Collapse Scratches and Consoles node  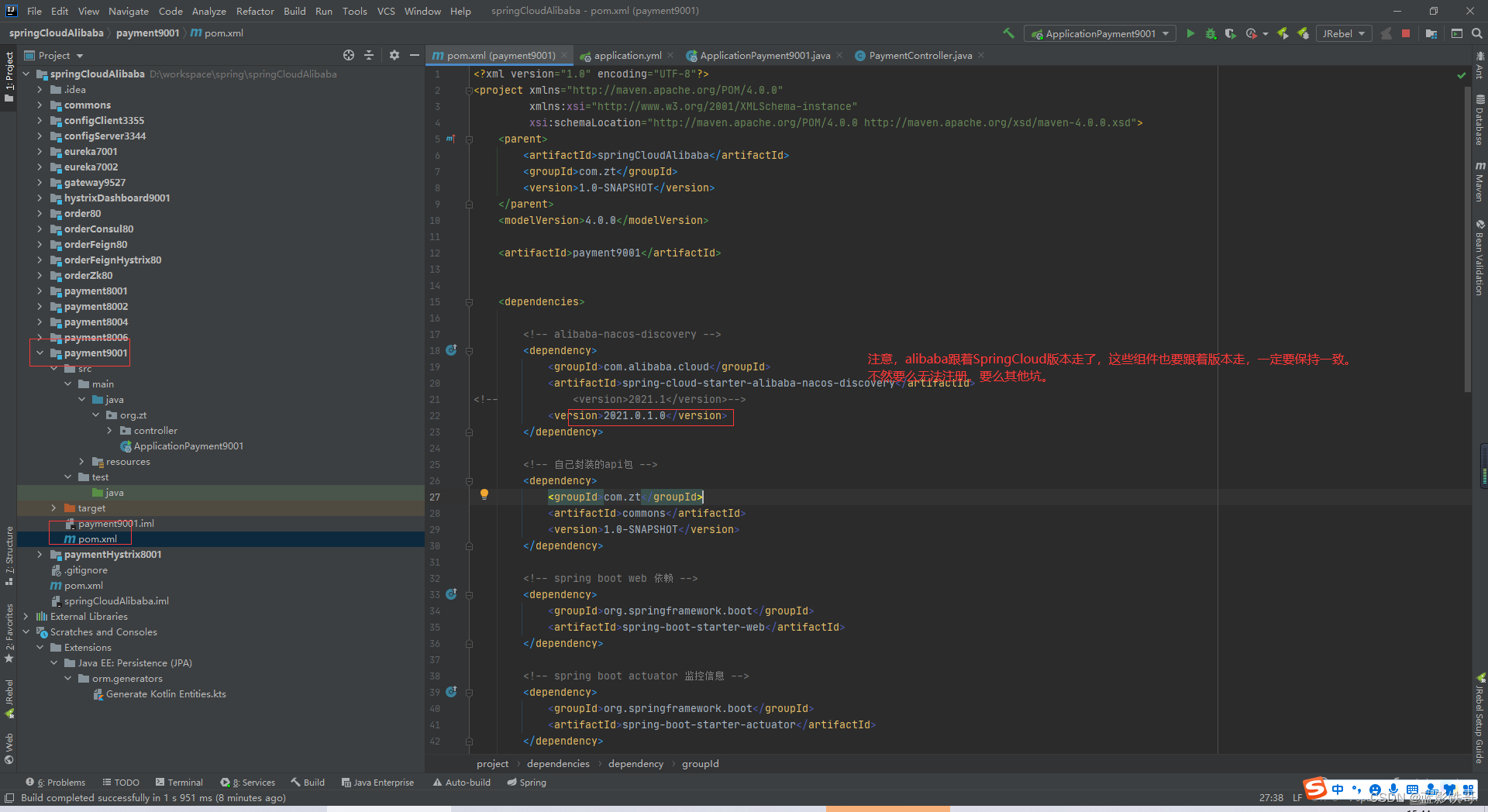[26, 632]
